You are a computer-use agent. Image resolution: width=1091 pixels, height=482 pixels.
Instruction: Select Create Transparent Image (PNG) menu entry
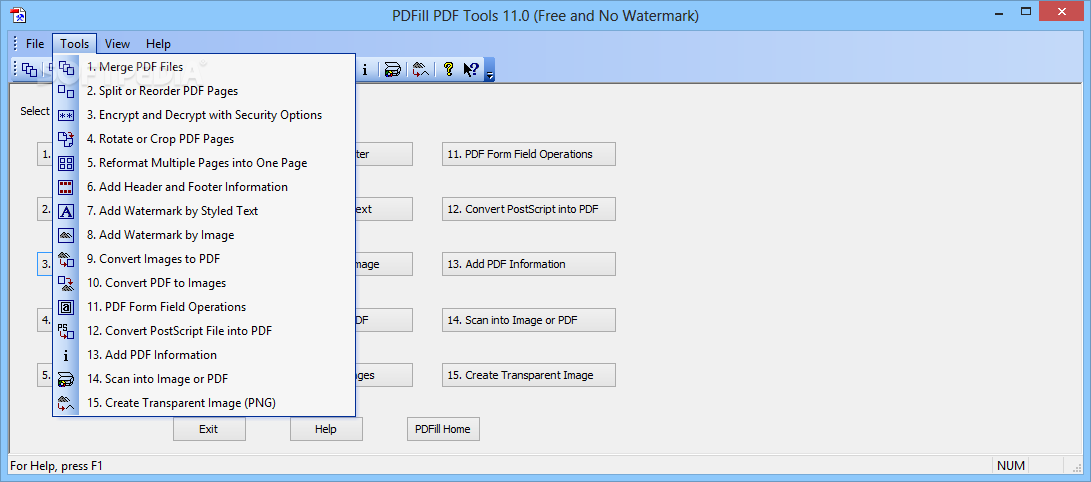click(204, 403)
